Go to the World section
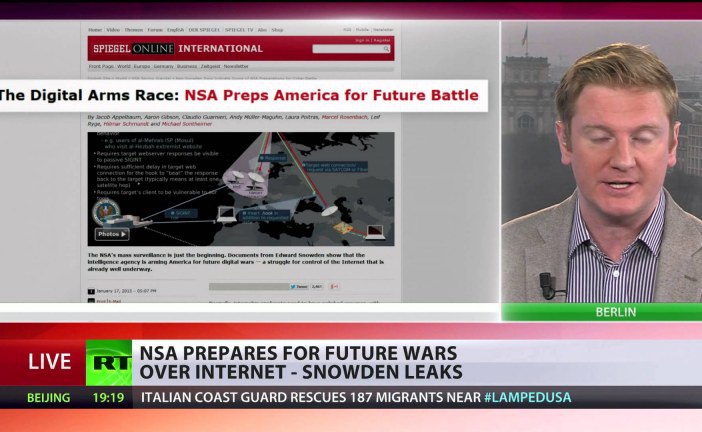Viewport: 702px width, 432px height. pyautogui.click(x=124, y=66)
